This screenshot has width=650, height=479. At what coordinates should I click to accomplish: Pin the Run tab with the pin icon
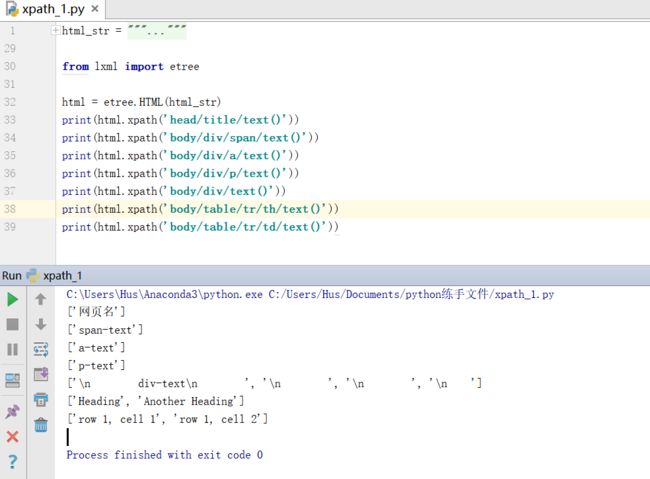[12, 411]
